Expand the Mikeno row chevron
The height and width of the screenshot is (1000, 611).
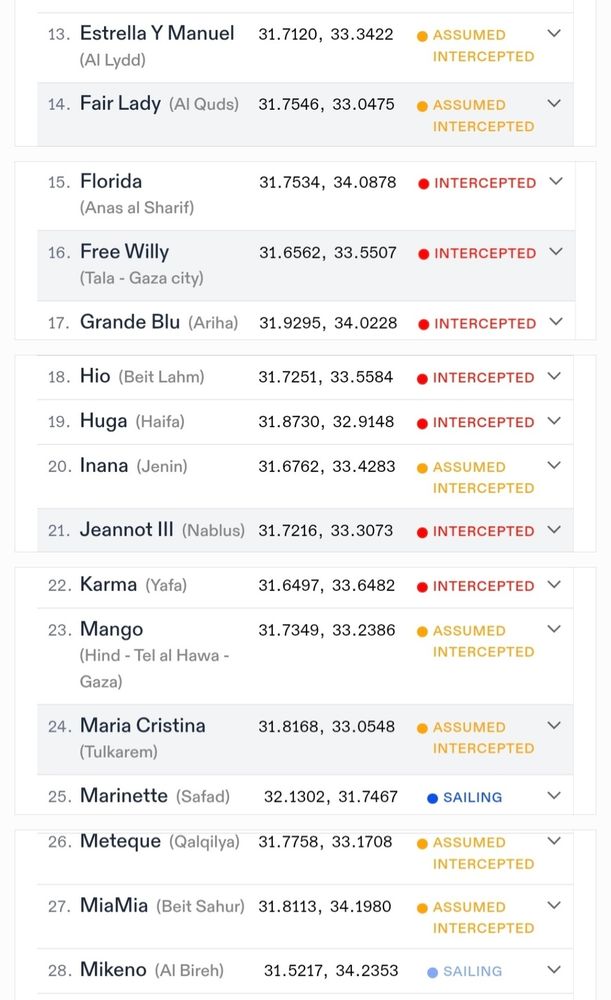[555, 970]
